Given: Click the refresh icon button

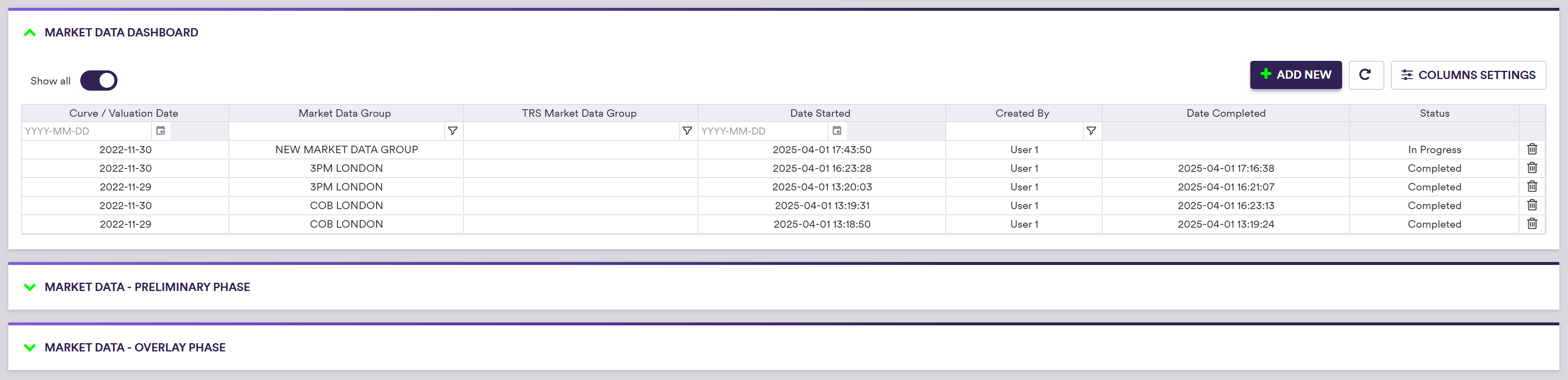Looking at the screenshot, I should point(1365,75).
